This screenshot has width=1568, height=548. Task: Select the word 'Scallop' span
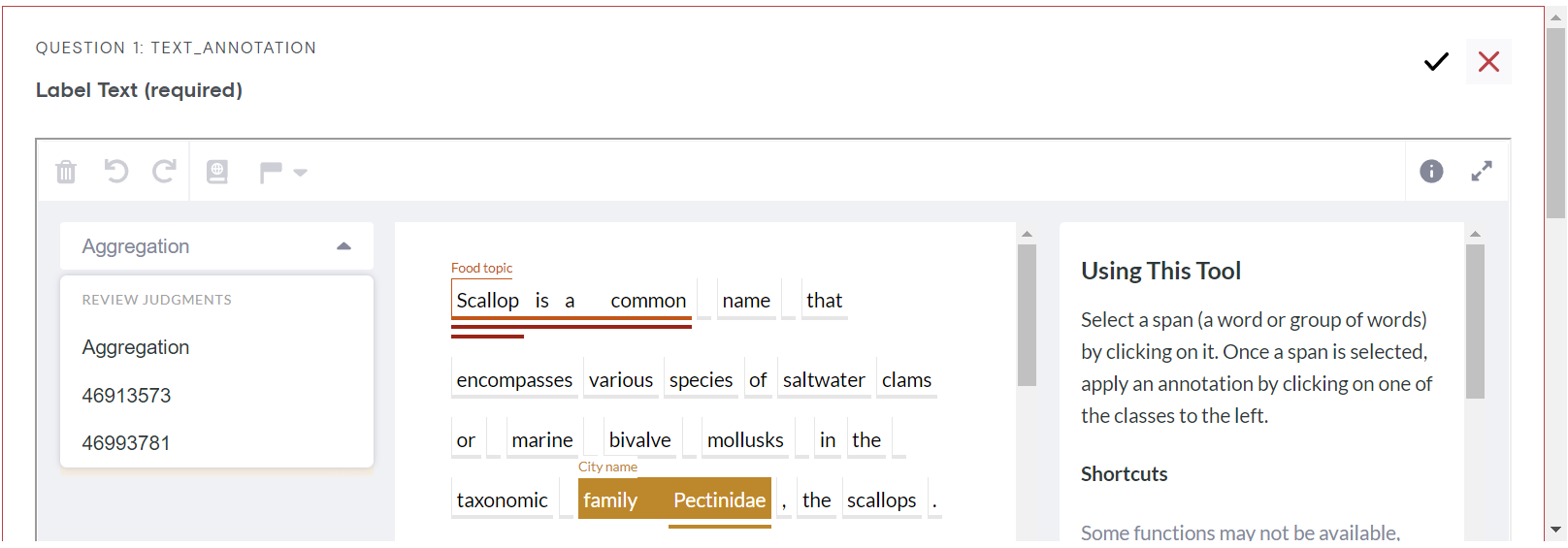tap(488, 301)
